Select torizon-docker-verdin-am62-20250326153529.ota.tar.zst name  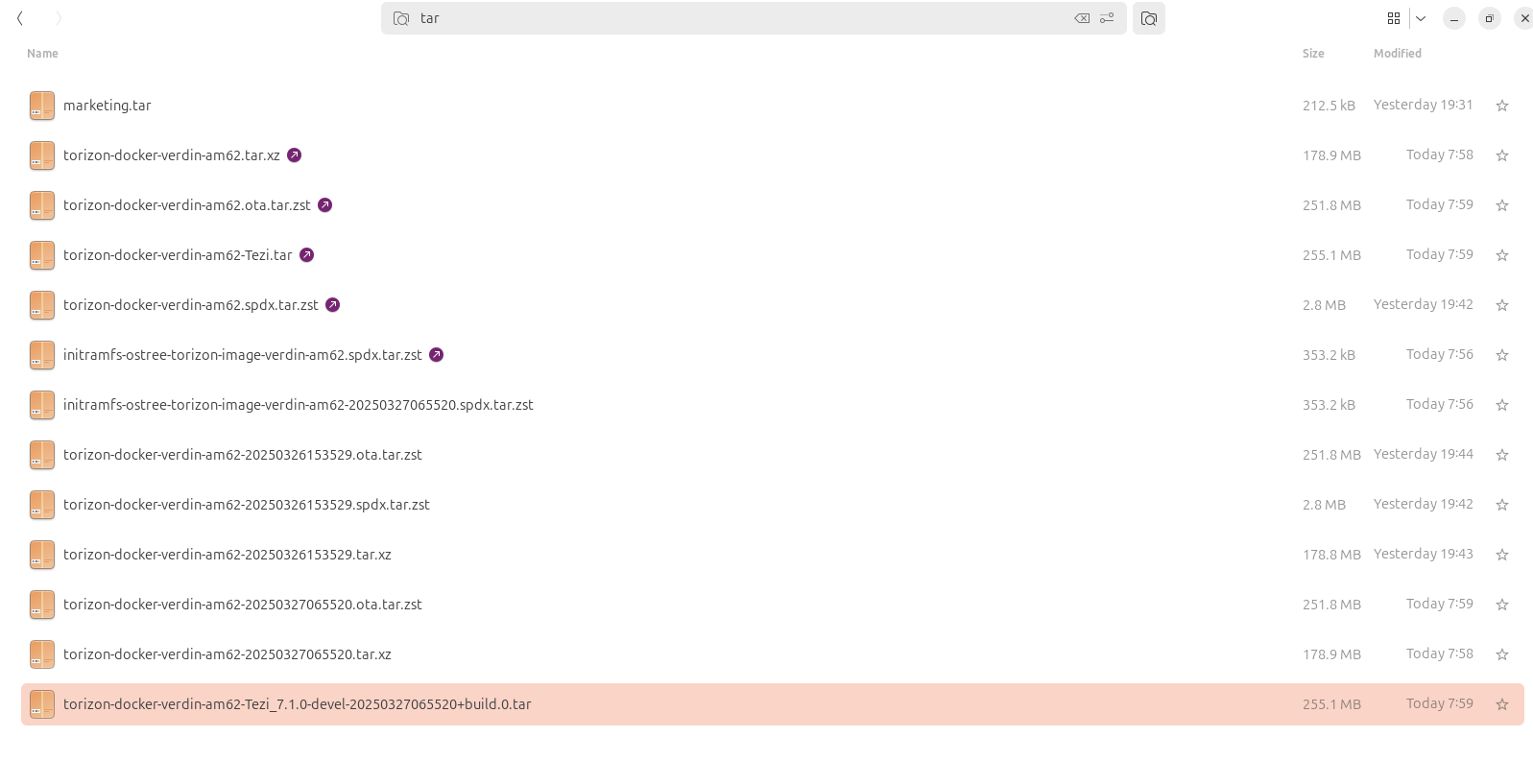[243, 455]
